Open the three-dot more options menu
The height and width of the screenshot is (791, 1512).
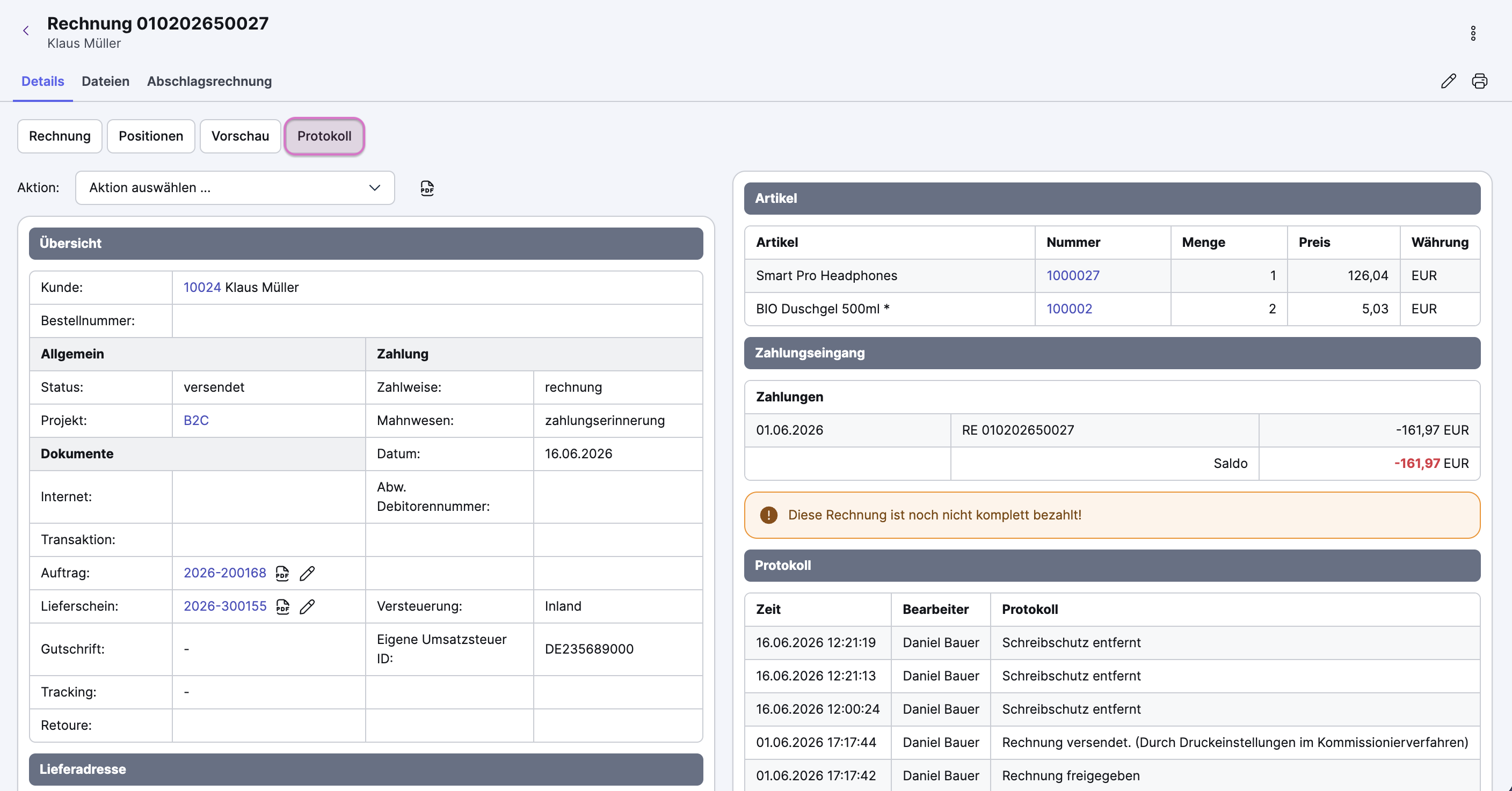click(1473, 33)
